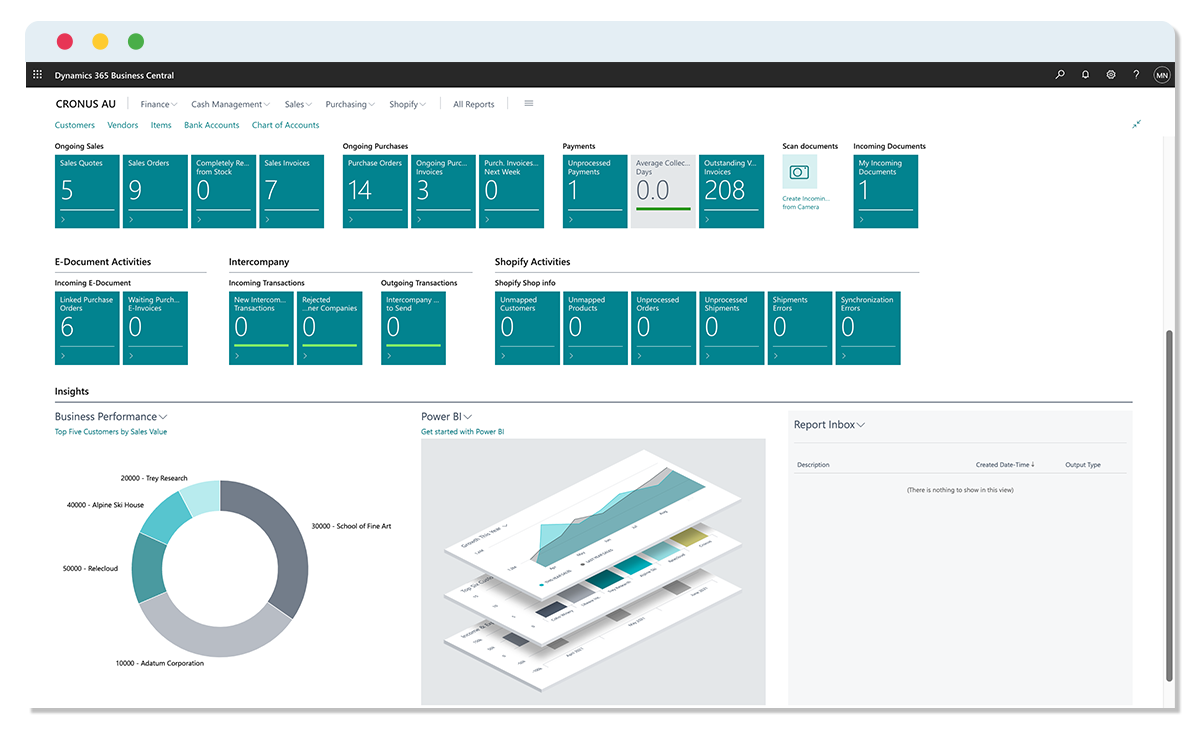This screenshot has width=1200, height=730.
Task: Click Trey Research donut segment
Action: click(x=203, y=496)
